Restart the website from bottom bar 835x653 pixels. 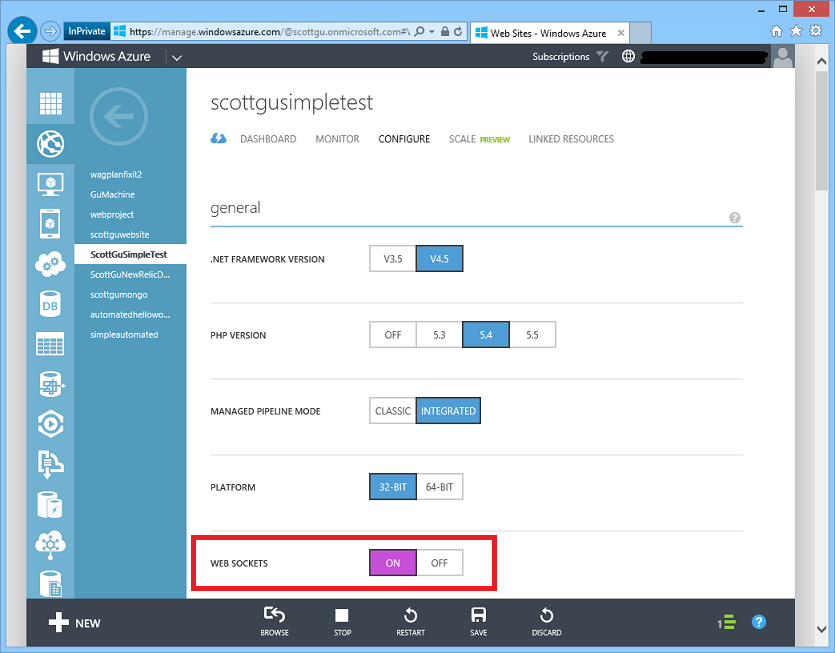[x=410, y=621]
